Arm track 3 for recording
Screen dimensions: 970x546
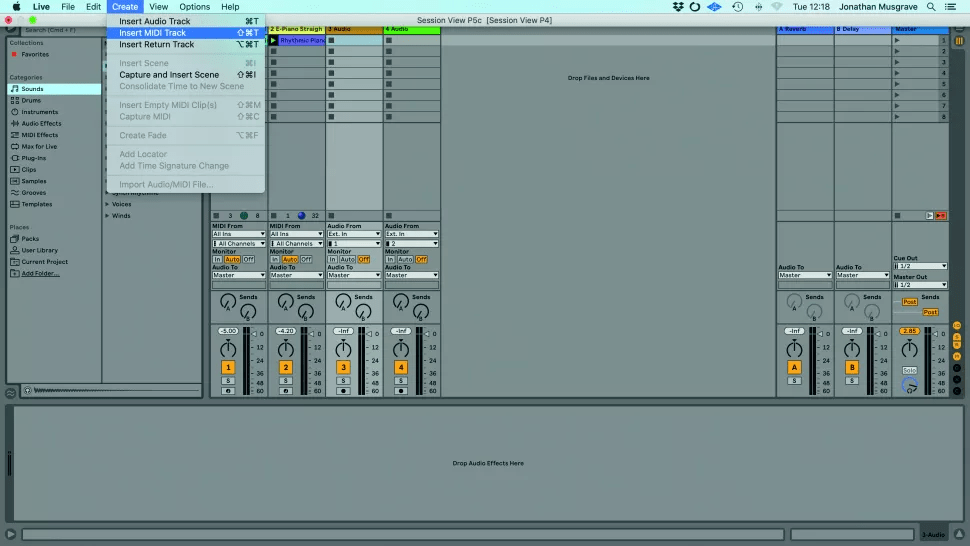(x=343, y=391)
